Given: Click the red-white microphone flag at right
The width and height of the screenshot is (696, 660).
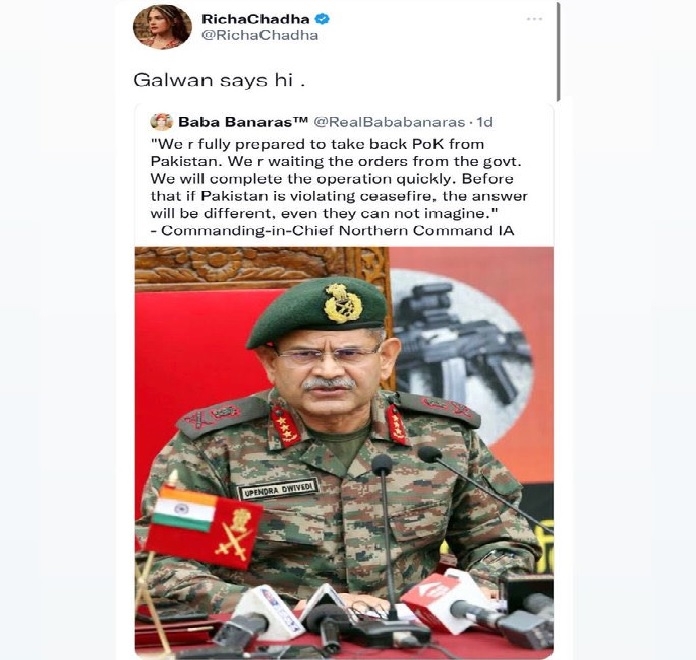Looking at the screenshot, I should pos(444,601).
